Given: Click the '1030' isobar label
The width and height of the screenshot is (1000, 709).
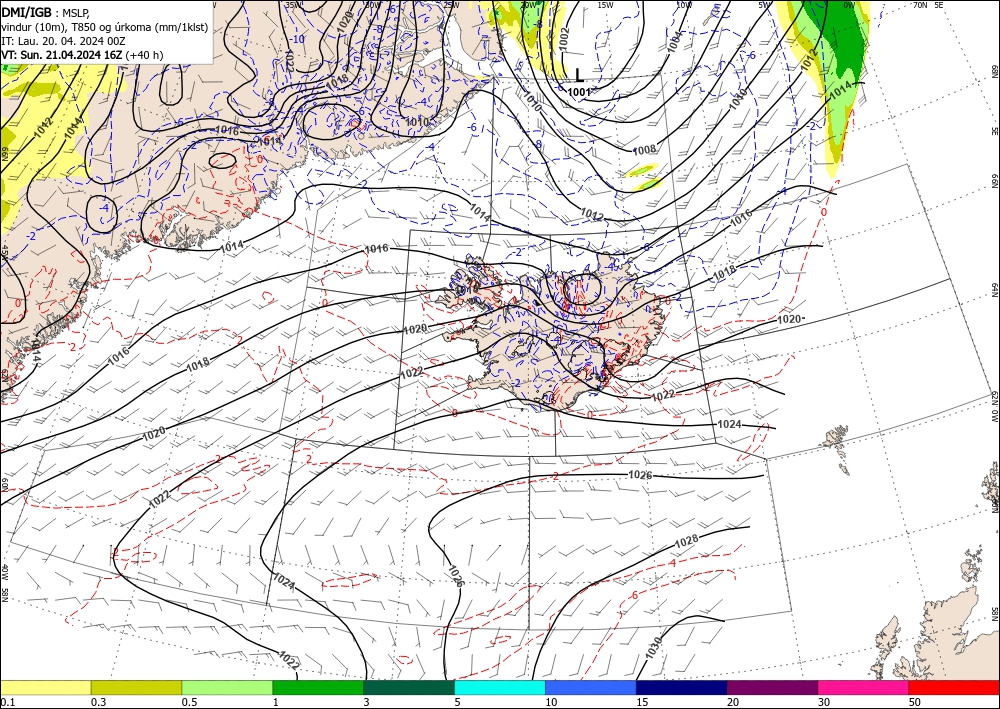Looking at the screenshot, I should [x=653, y=650].
